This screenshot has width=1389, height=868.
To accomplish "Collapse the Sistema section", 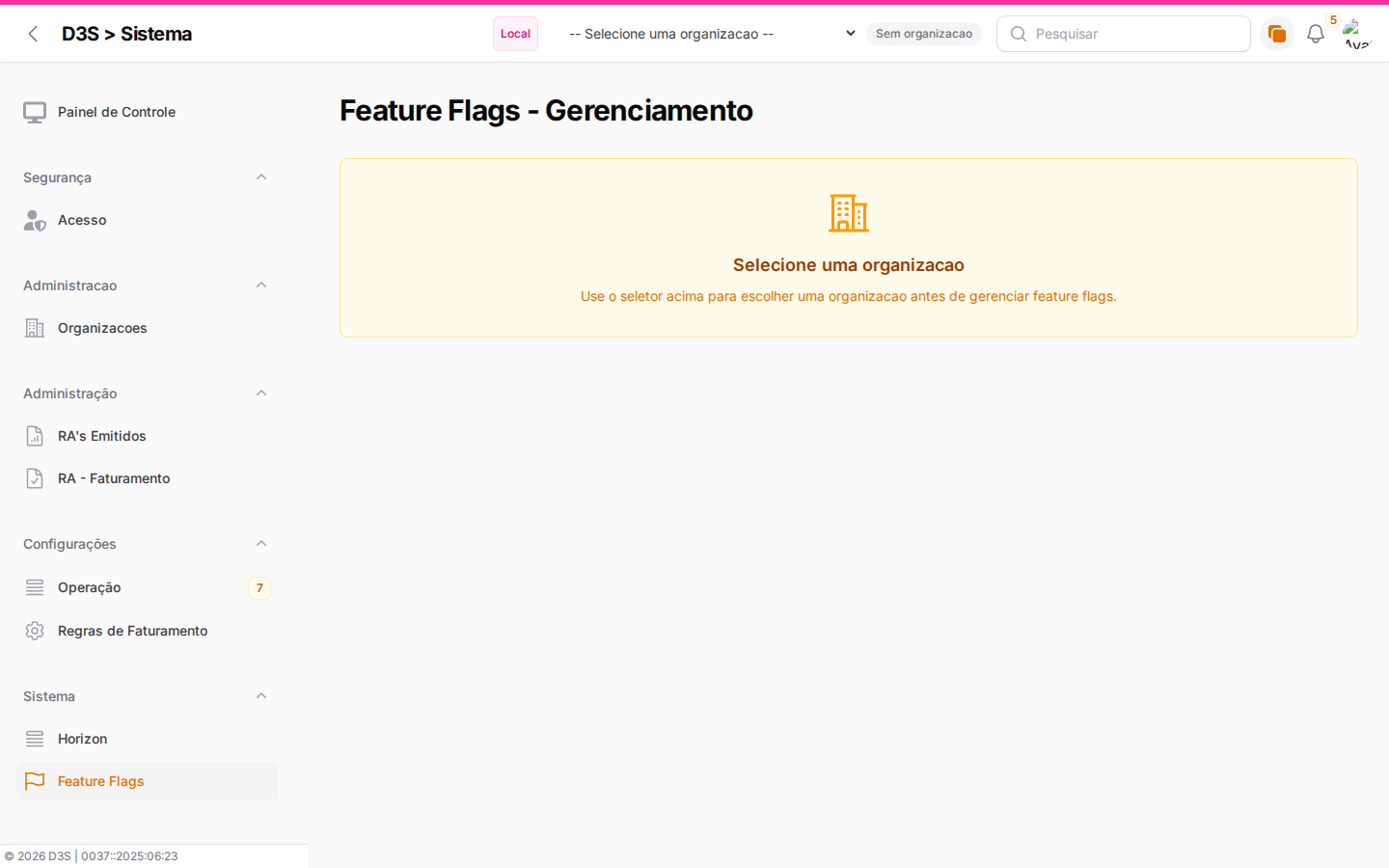I will 261,696.
